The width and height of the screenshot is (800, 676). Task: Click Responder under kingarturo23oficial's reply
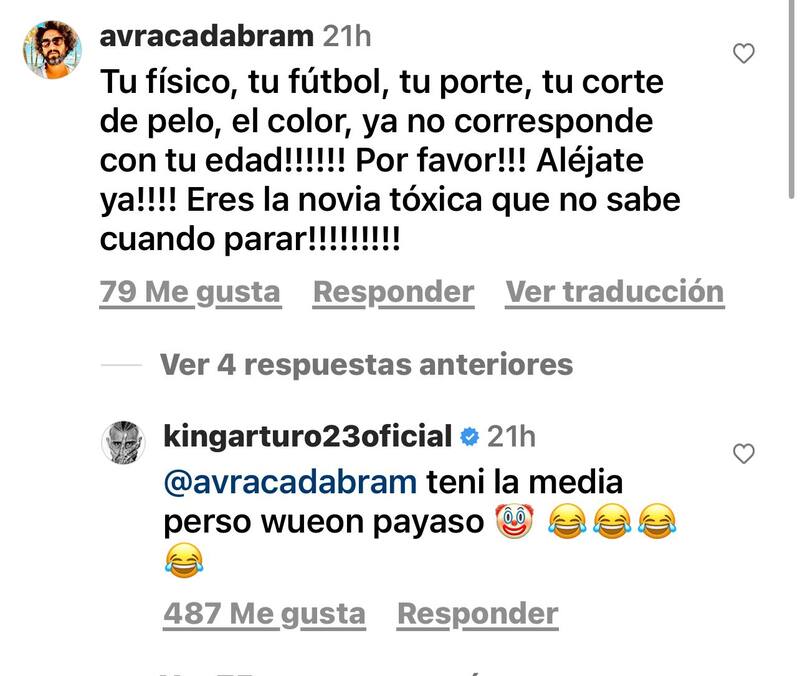click(x=478, y=614)
